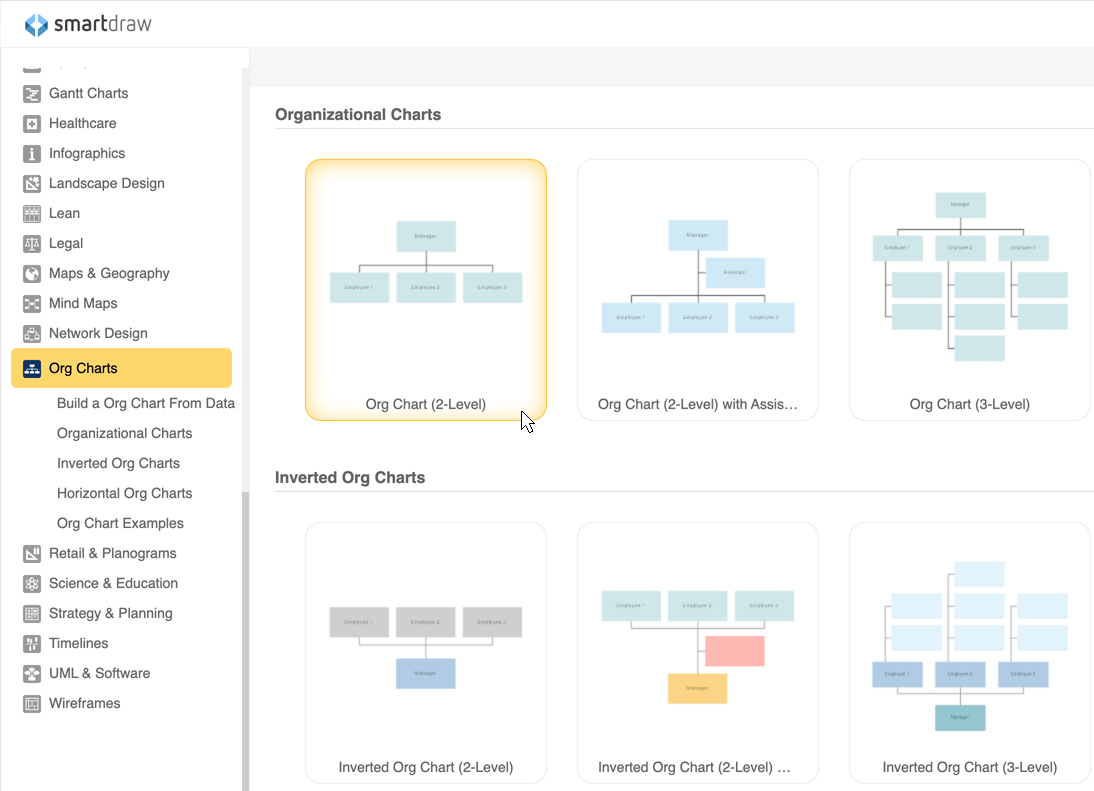Select the Org Charts icon in sidebar
Screen dimensions: 1094x791
(31, 368)
